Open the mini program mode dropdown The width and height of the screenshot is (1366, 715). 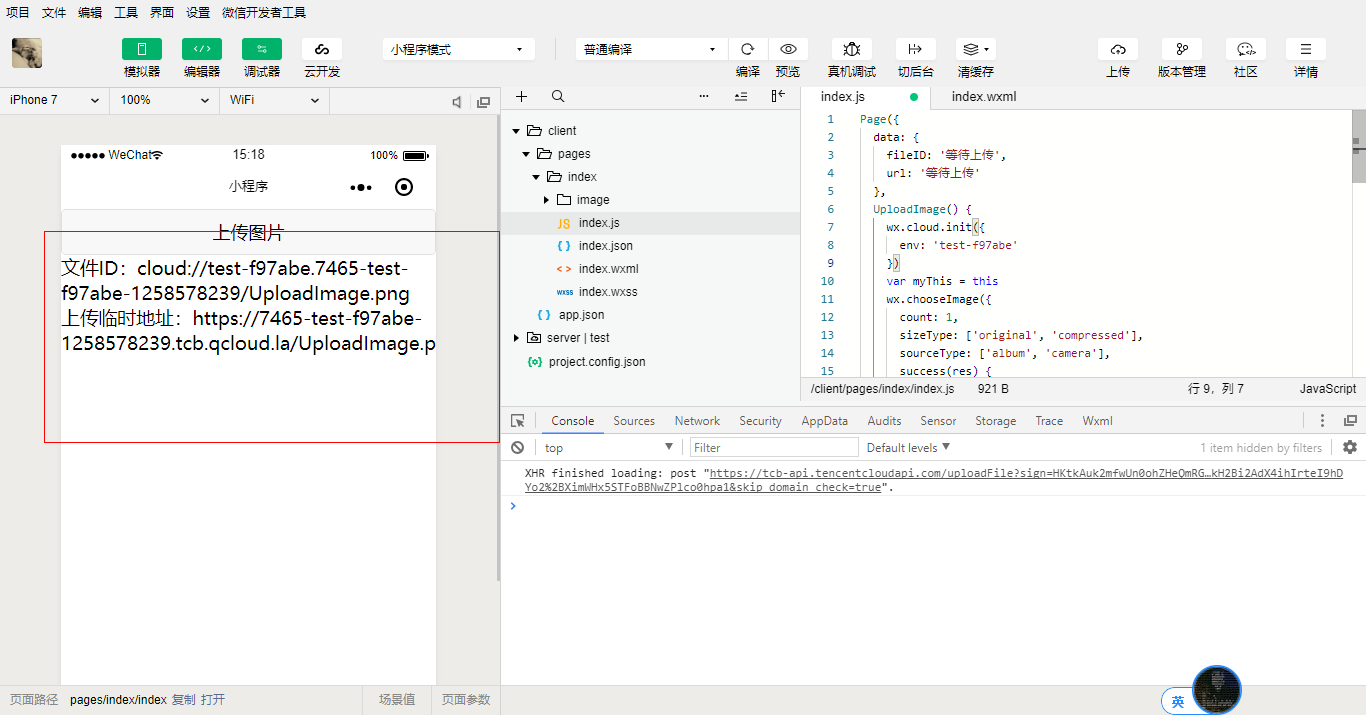pos(457,49)
